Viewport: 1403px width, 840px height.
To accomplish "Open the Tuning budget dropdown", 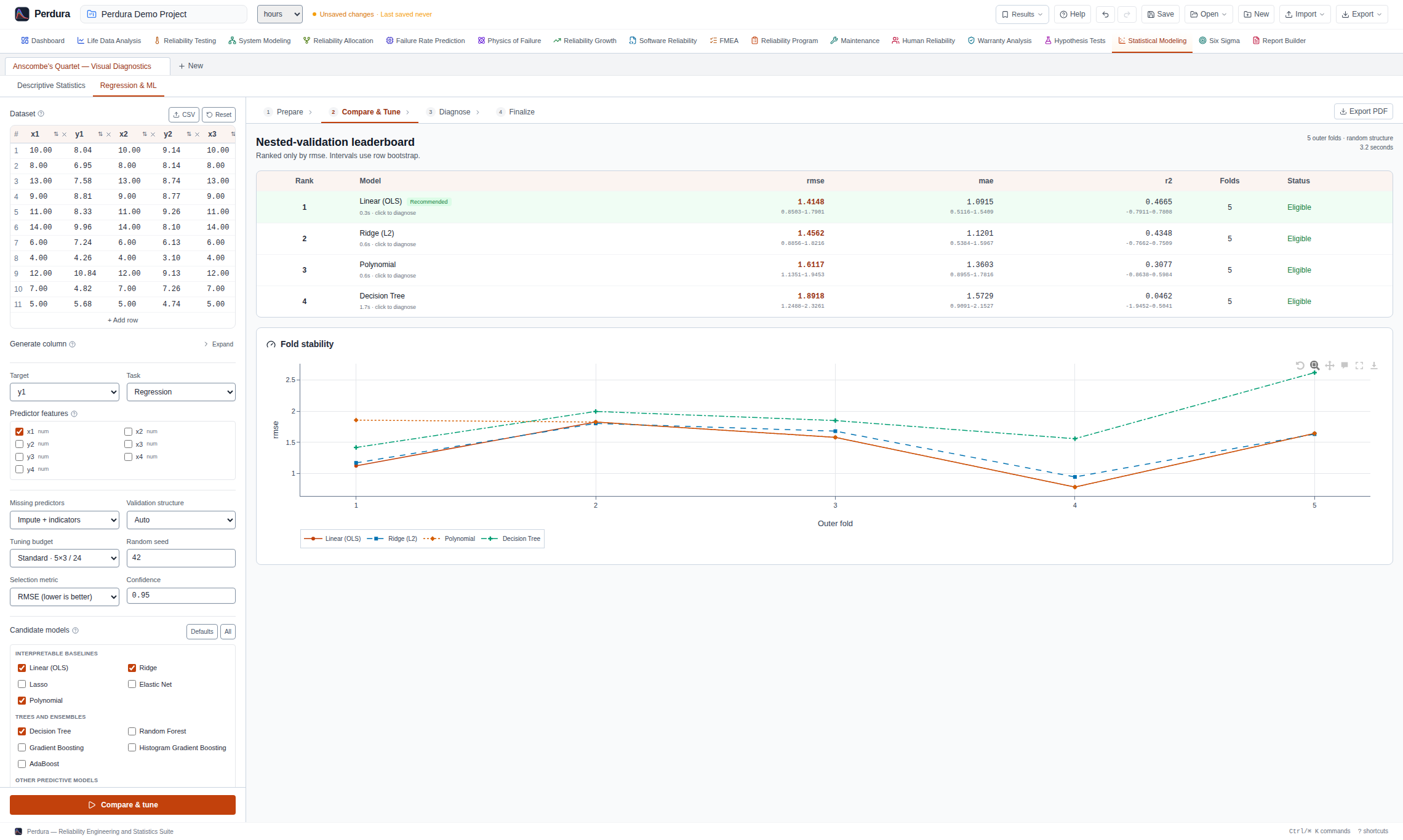I will (65, 558).
